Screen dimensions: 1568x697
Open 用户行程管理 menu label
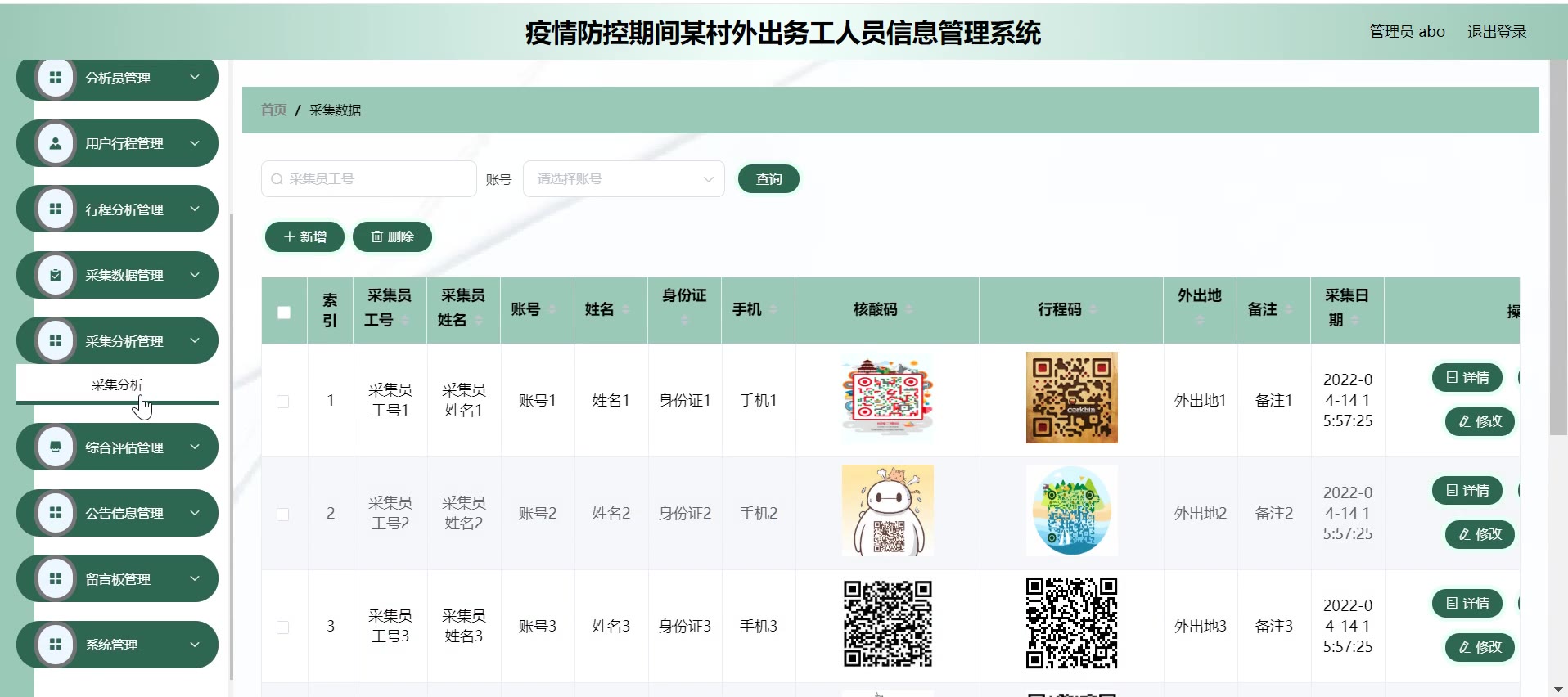tap(124, 143)
